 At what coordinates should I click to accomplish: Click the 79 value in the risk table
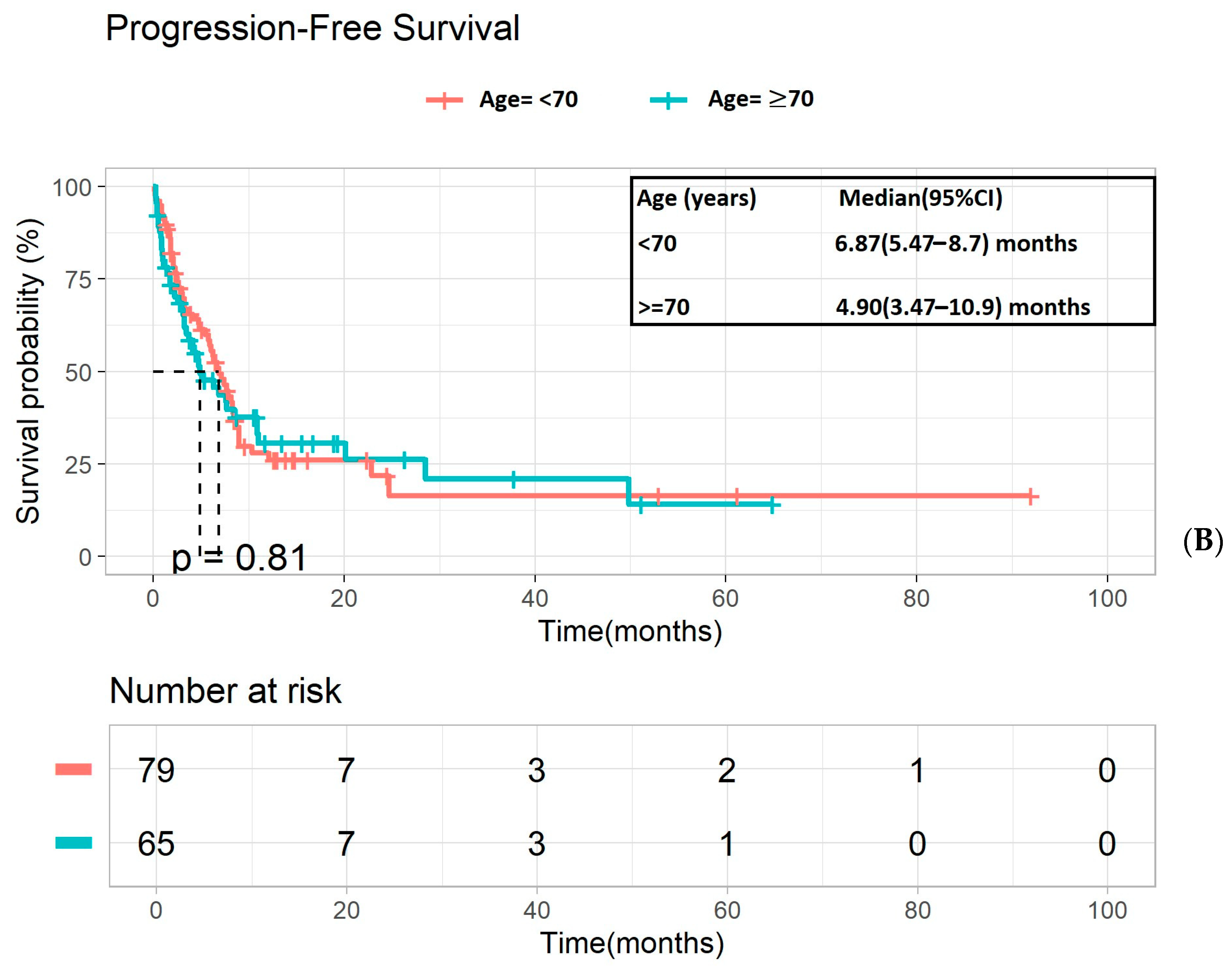click(156, 770)
